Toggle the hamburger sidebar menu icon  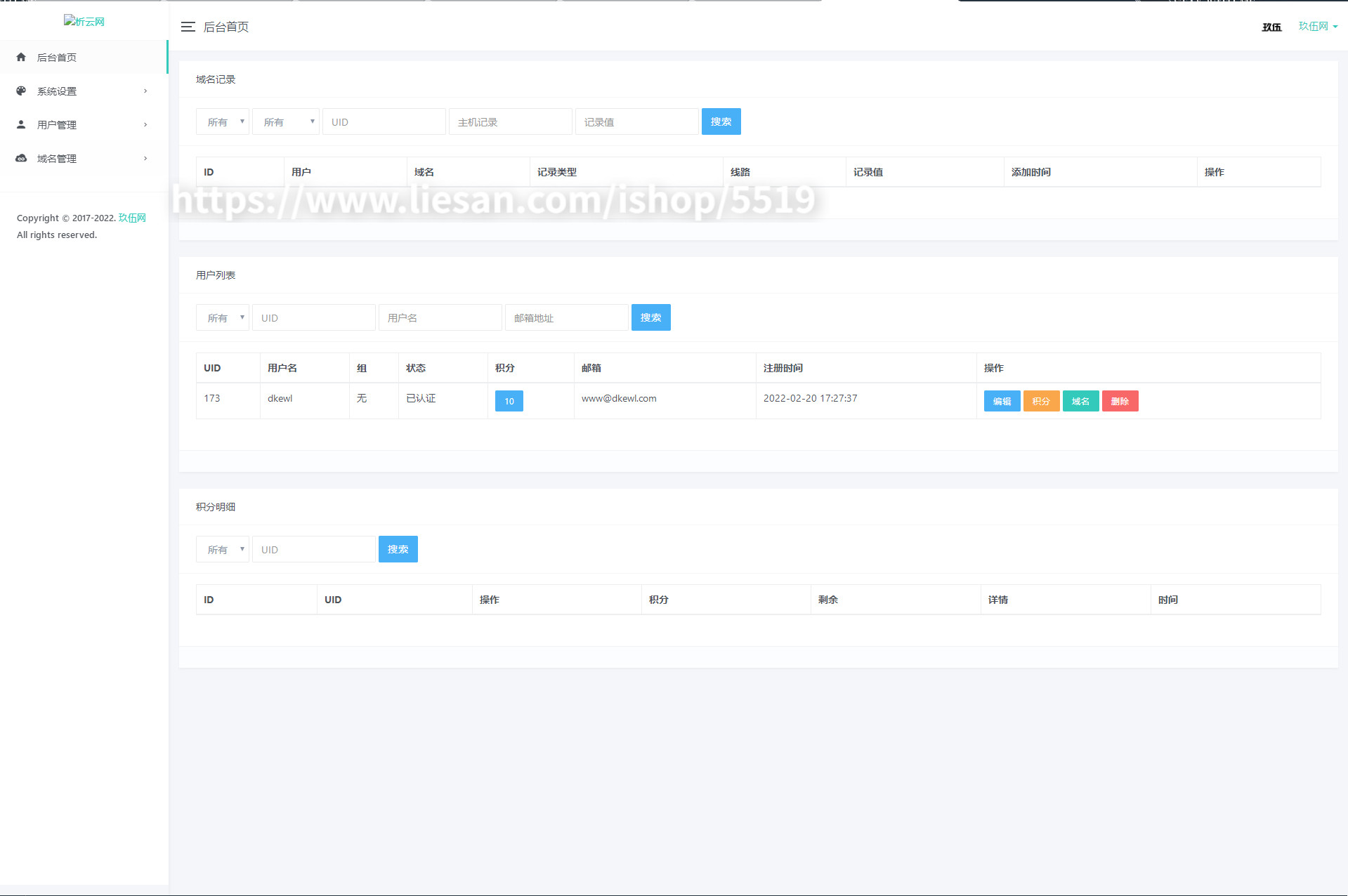(188, 27)
